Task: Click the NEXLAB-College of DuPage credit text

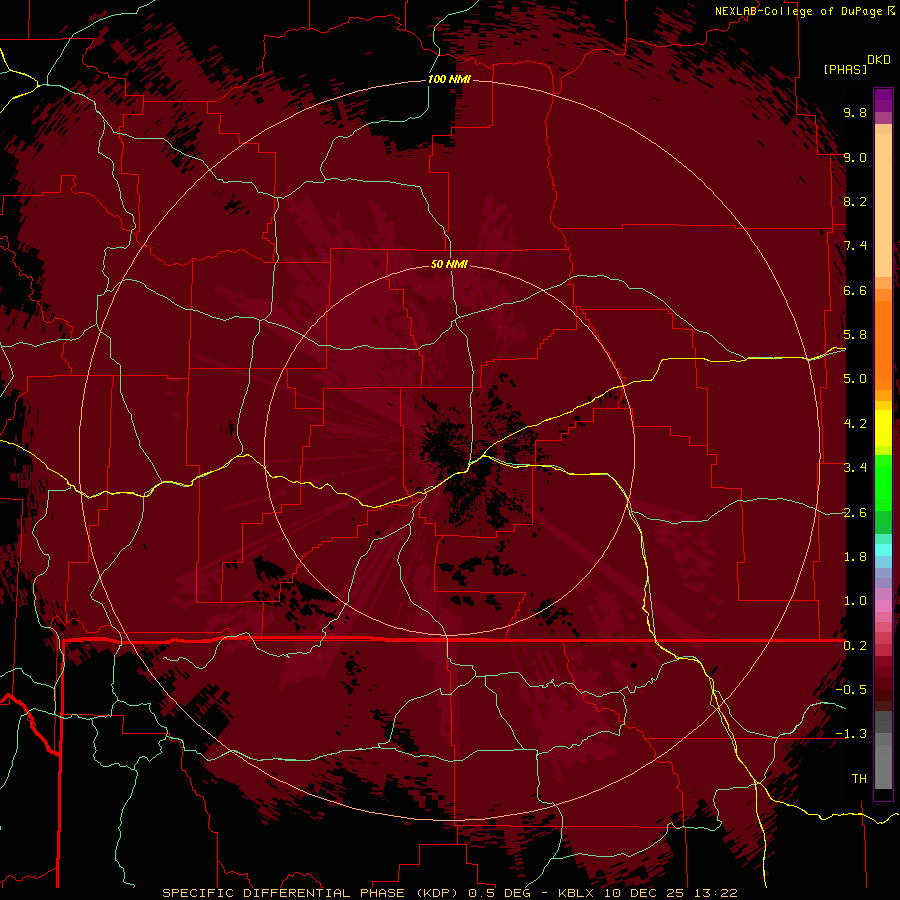Action: 799,11
